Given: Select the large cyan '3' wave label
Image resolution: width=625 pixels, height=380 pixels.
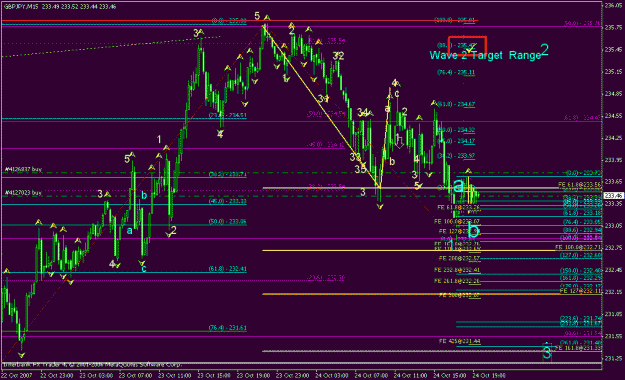Looking at the screenshot, I should [x=547, y=353].
